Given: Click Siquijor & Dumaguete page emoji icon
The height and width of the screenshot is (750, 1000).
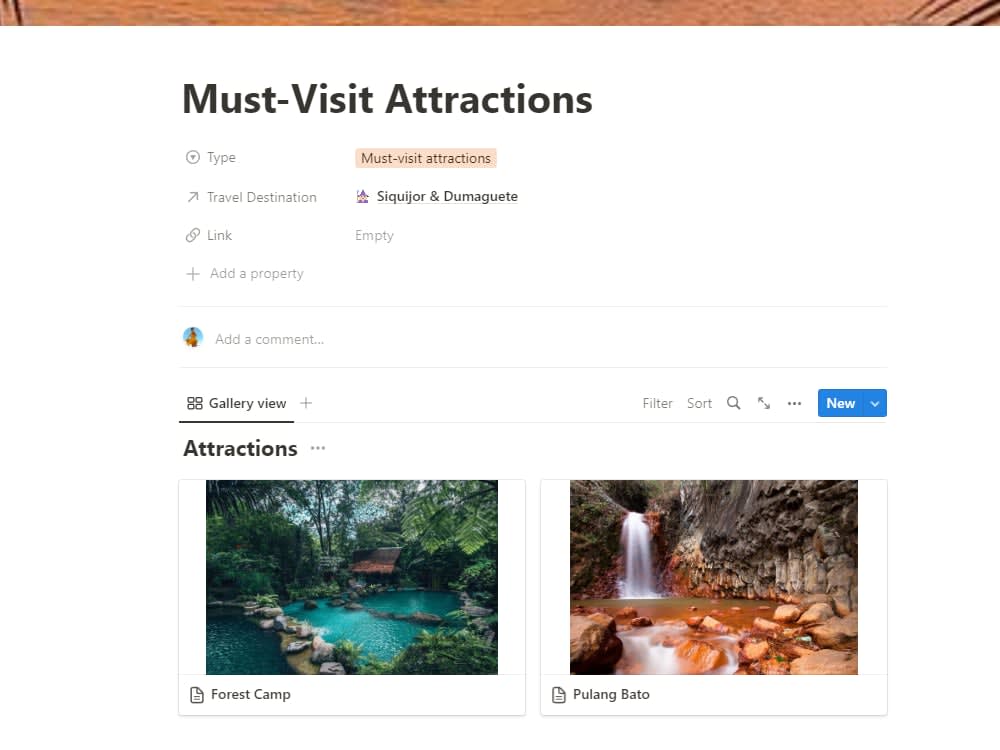Looking at the screenshot, I should pos(362,196).
